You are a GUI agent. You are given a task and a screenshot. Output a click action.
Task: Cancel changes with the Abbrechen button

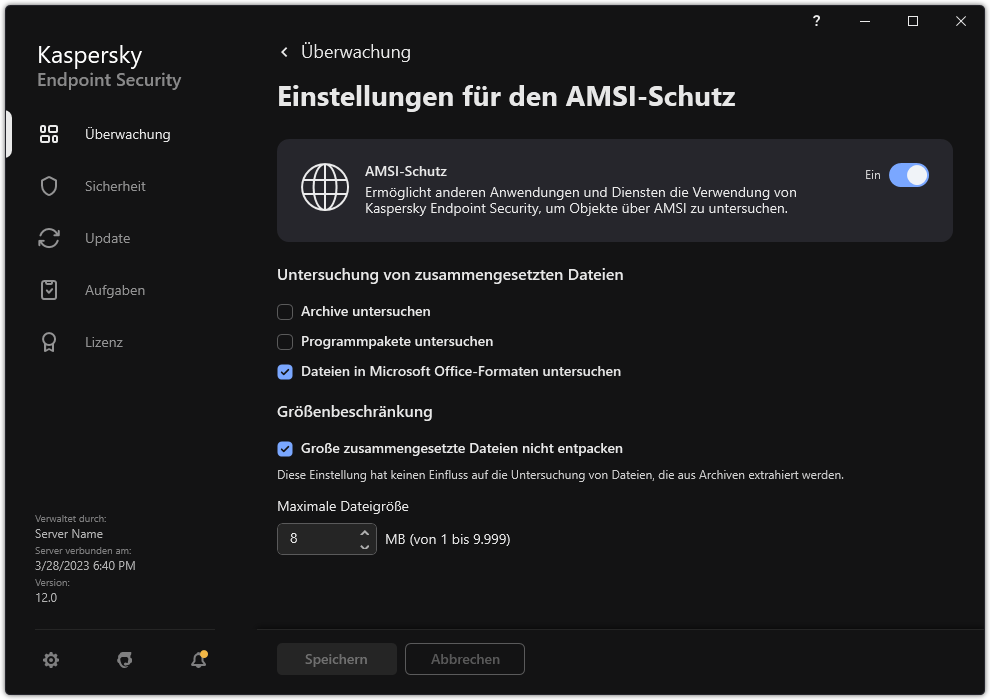(464, 659)
